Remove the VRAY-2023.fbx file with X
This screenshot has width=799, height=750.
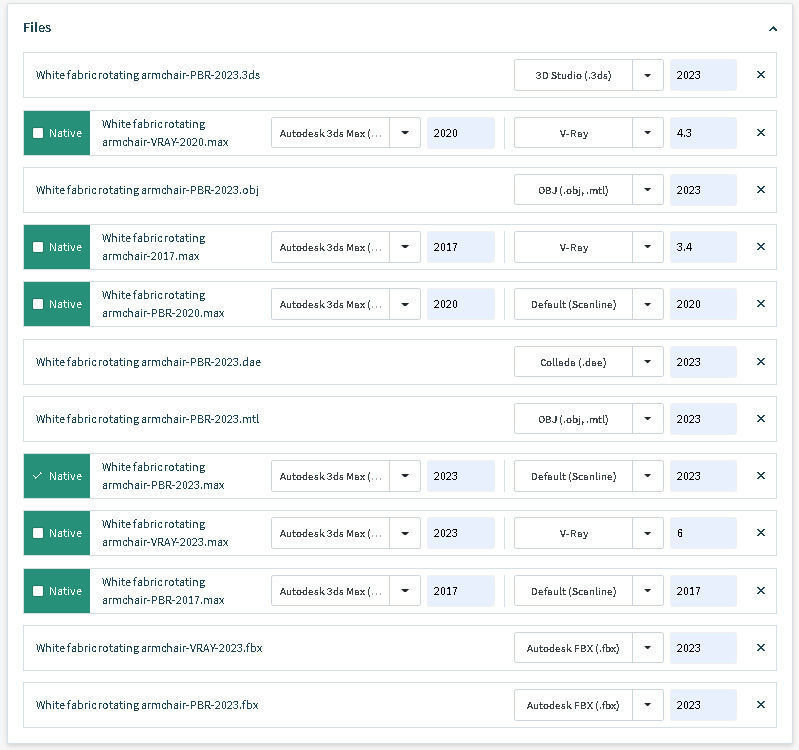tap(760, 648)
